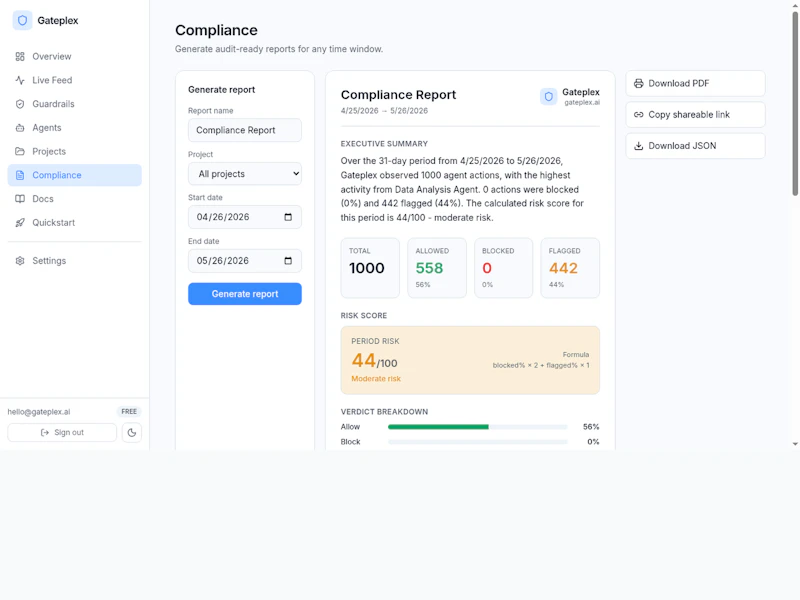Click the link icon on Copy shareable link
800x600 pixels.
638,115
